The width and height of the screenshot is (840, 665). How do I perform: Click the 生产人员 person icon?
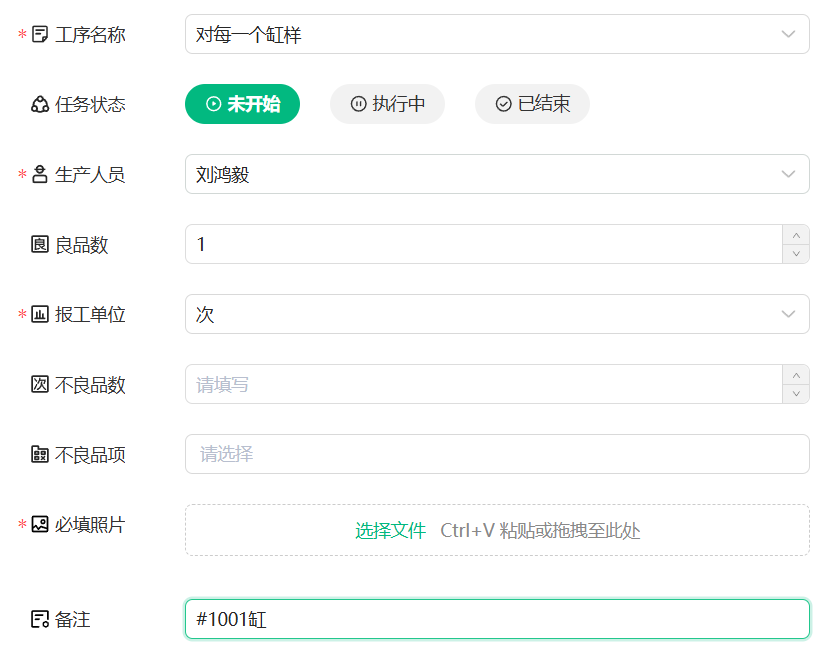(x=40, y=175)
